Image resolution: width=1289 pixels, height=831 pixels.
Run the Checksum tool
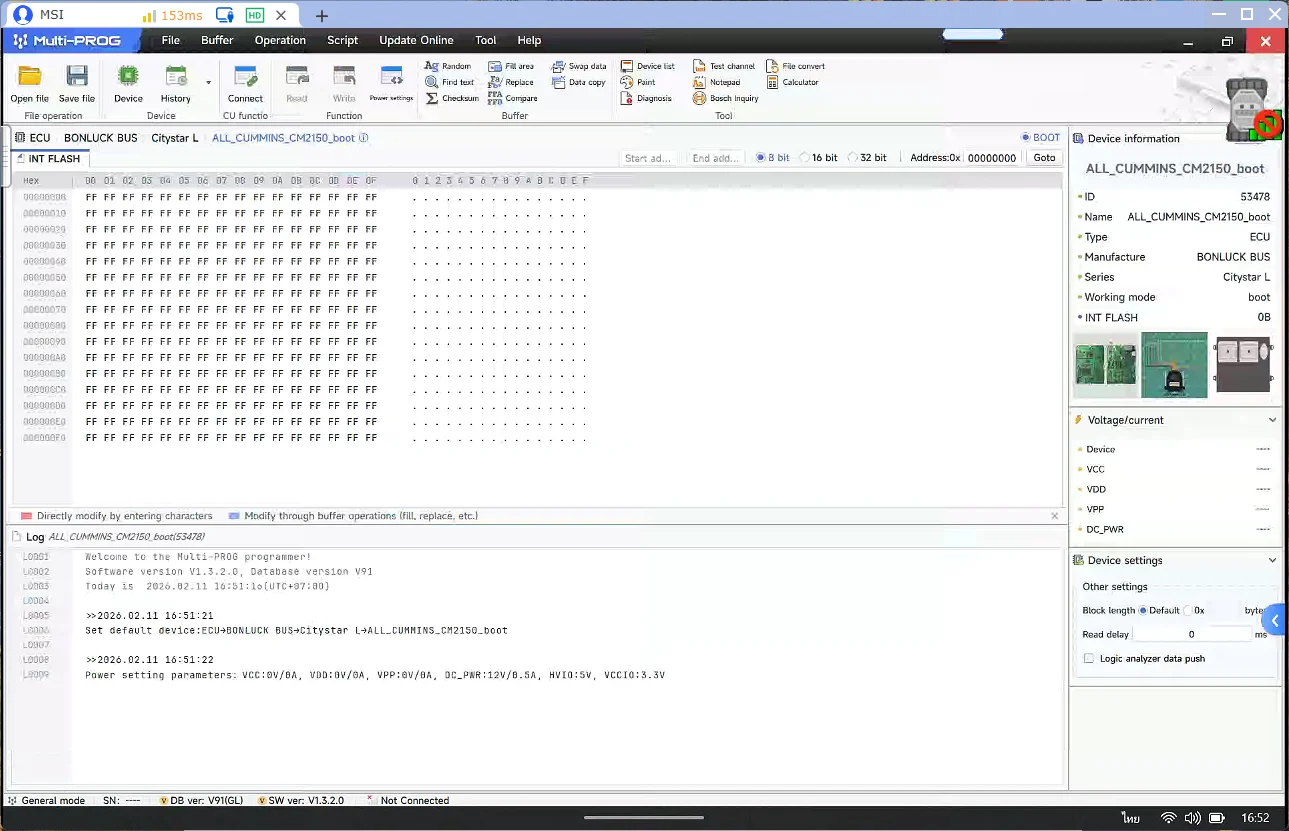click(452, 98)
